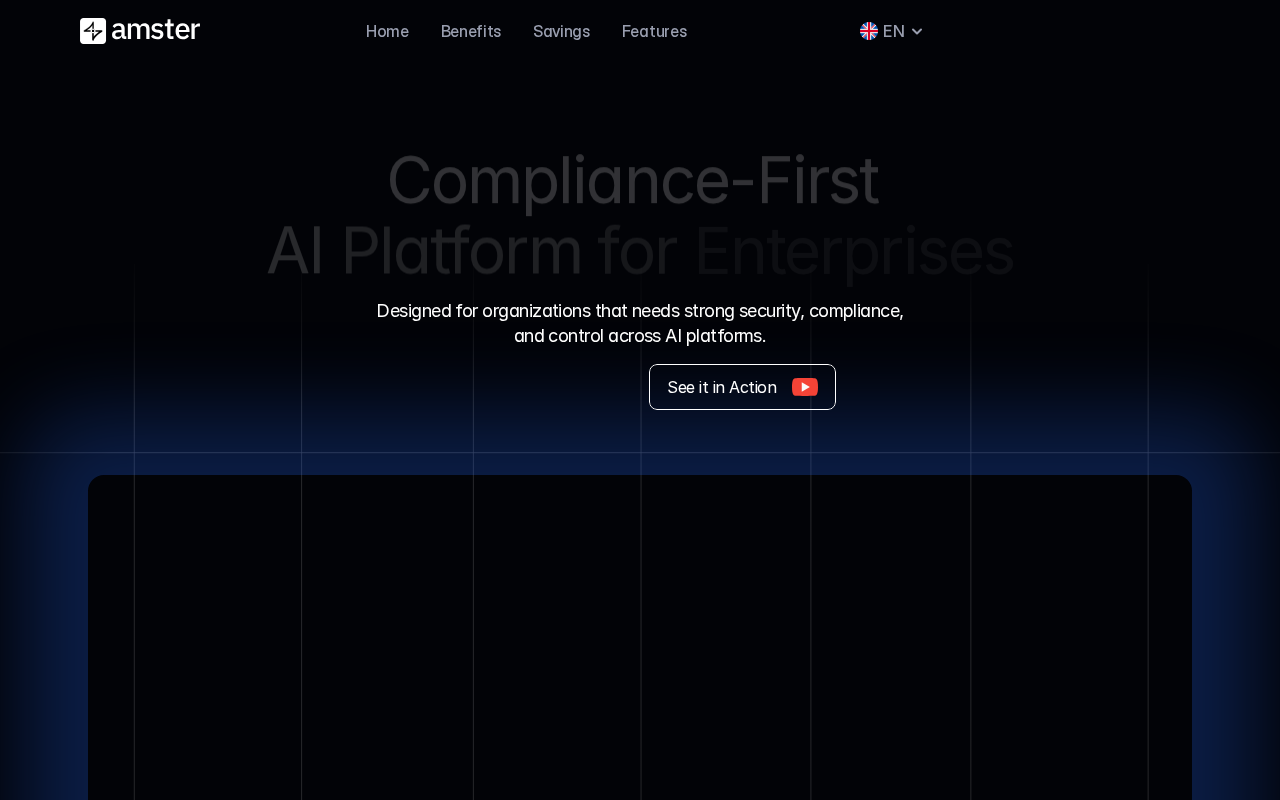Open the Benefits nav item
Image resolution: width=1280 pixels, height=800 pixels.
pyautogui.click(x=471, y=31)
